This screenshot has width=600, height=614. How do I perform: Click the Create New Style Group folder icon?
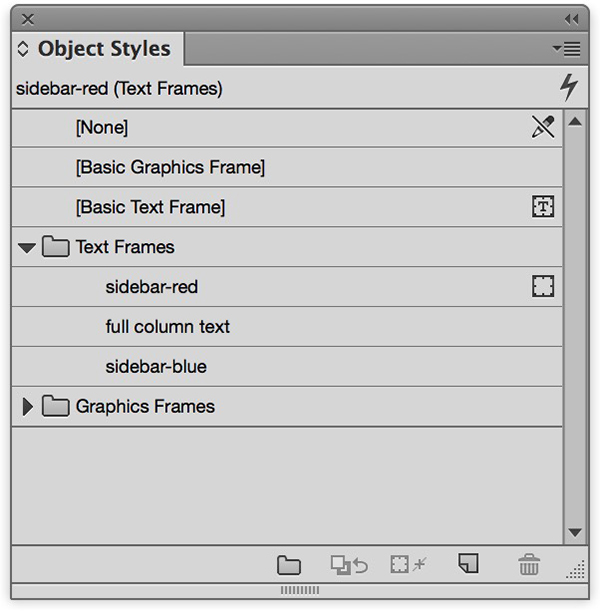click(289, 565)
